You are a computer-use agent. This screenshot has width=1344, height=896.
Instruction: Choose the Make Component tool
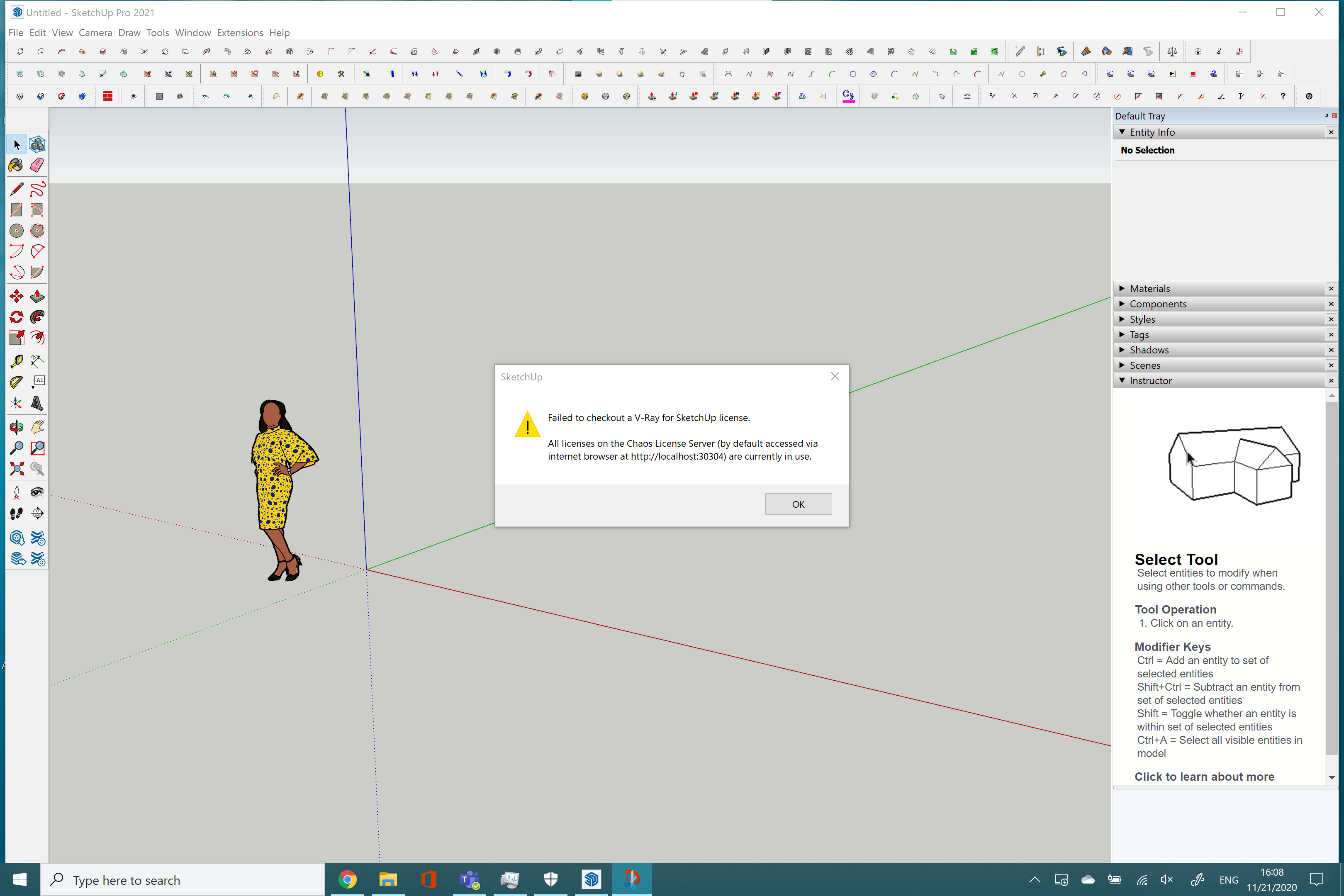(x=37, y=145)
